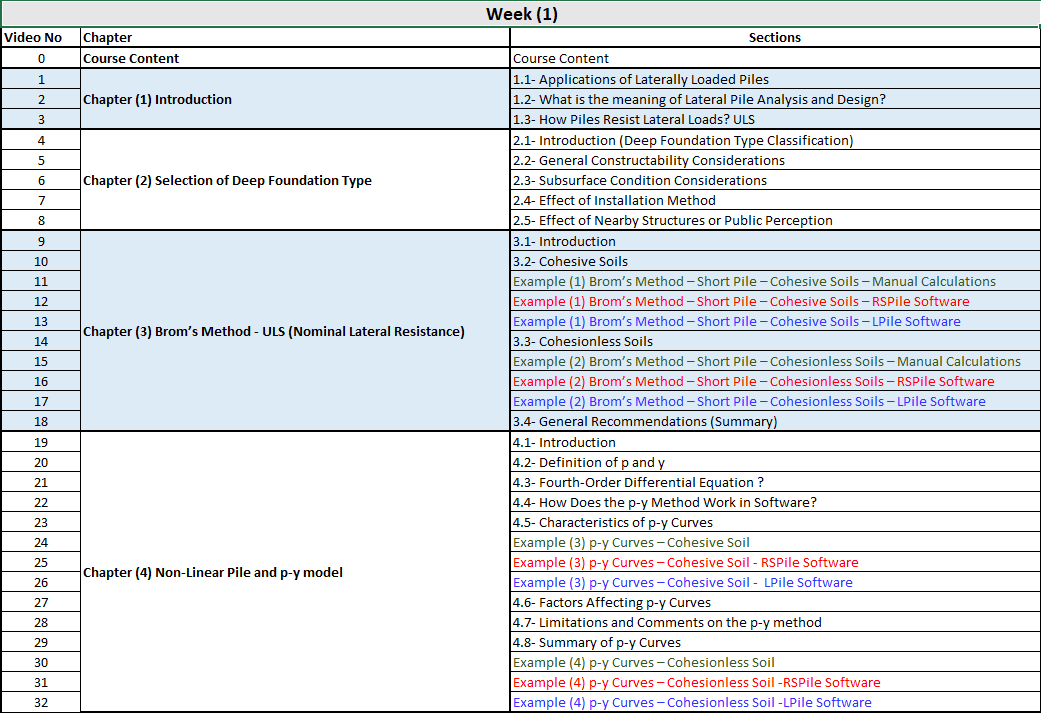Select blue Example (3) Cohesive Soil LPile Software entry

(x=682, y=582)
